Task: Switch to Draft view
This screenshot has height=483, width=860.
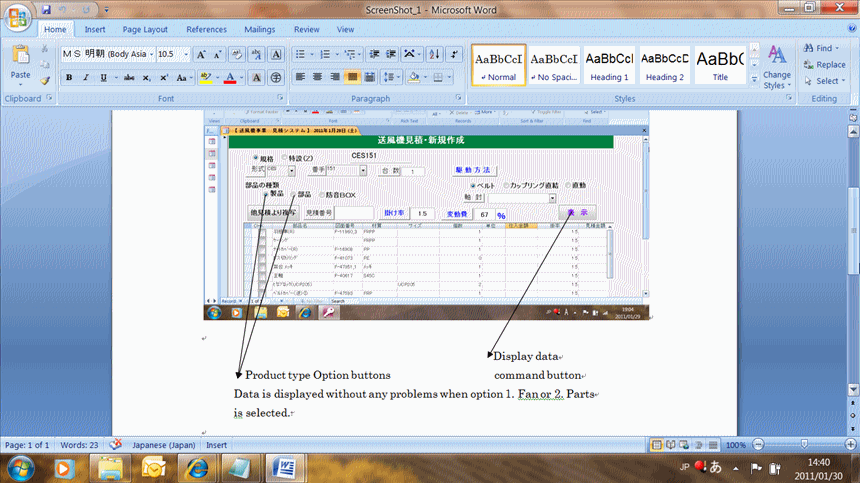Action: tap(713, 445)
